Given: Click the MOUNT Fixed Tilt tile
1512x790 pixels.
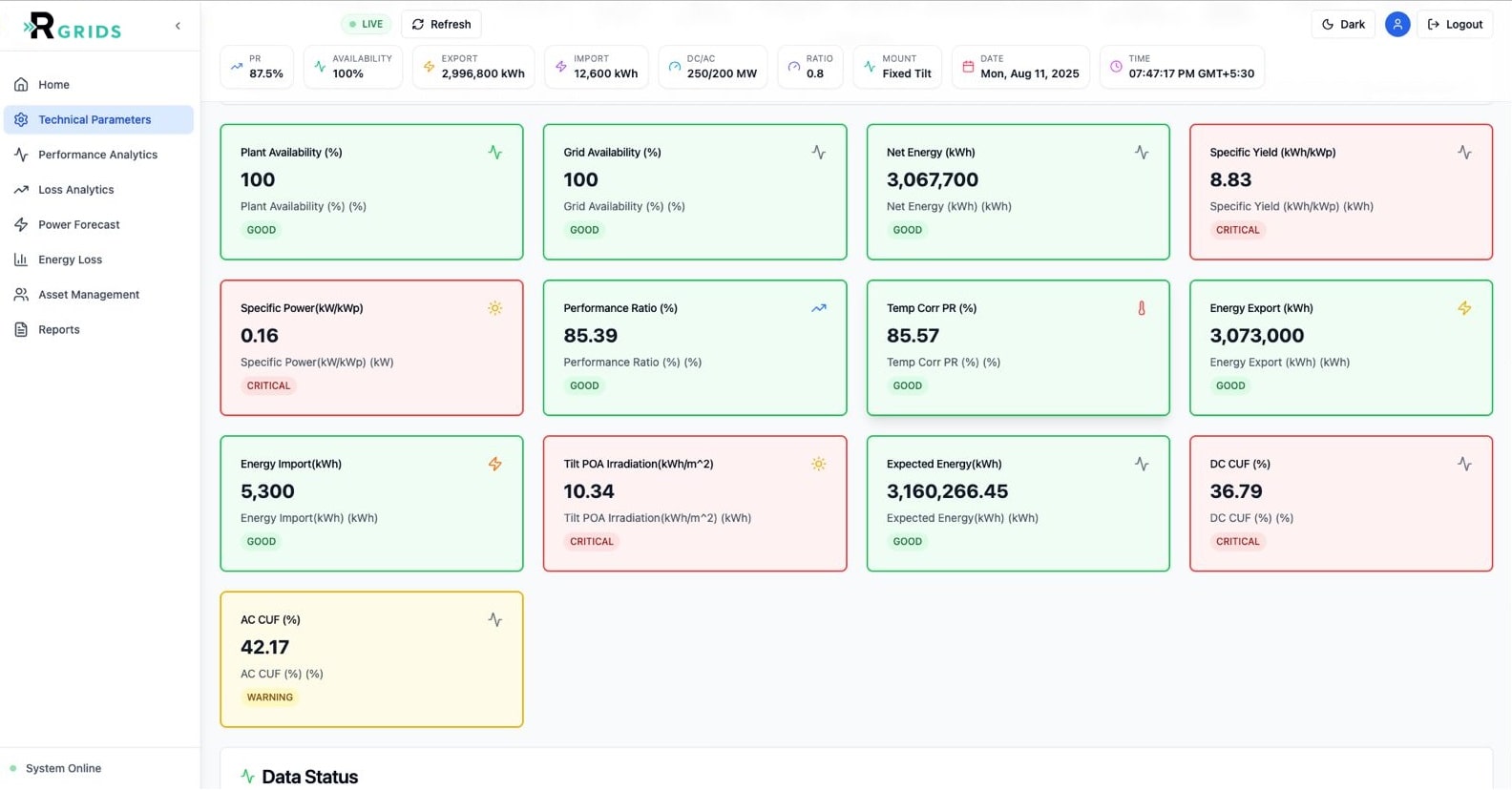Looking at the screenshot, I should (x=897, y=67).
